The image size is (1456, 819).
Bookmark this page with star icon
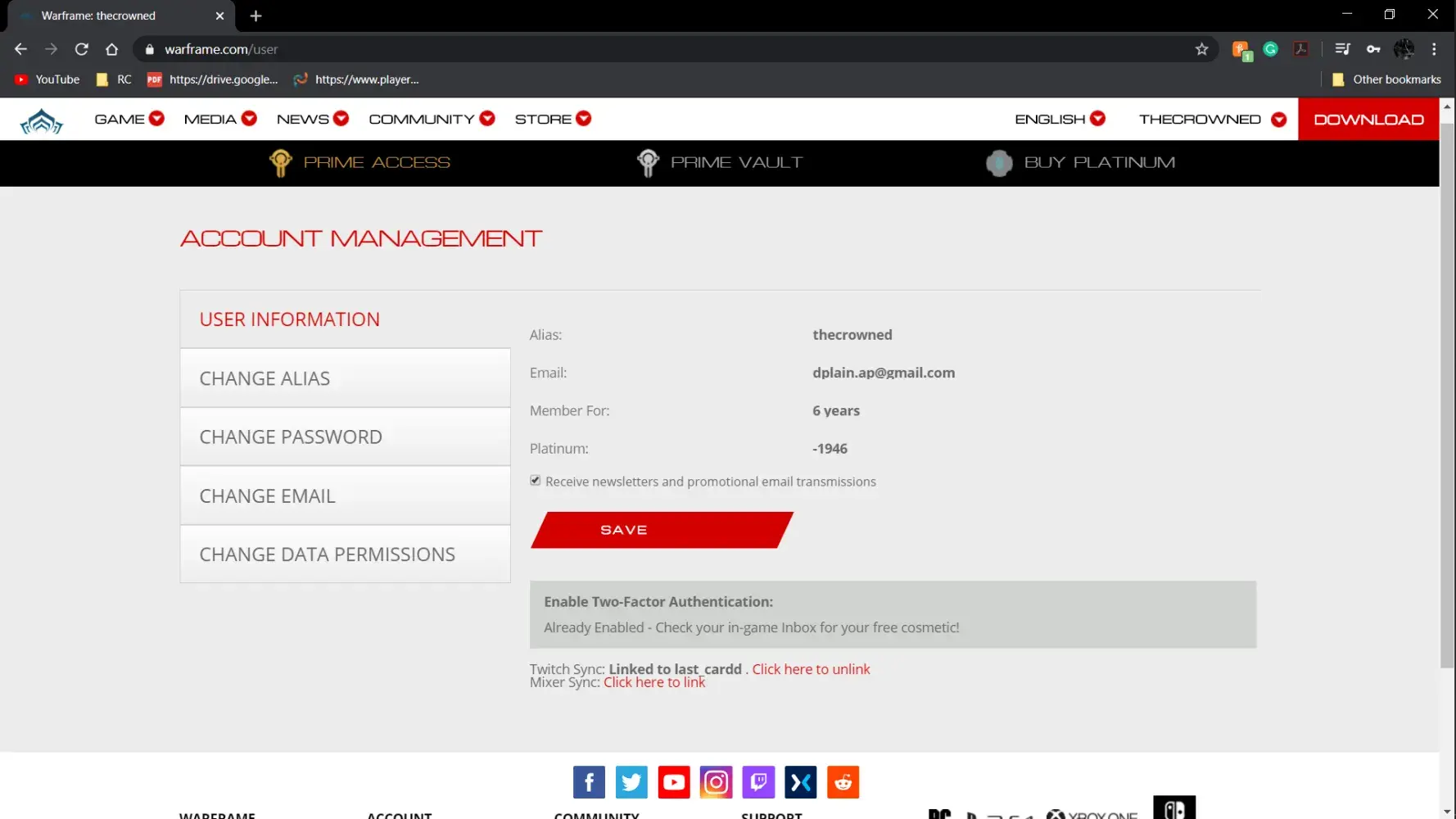[x=1201, y=49]
